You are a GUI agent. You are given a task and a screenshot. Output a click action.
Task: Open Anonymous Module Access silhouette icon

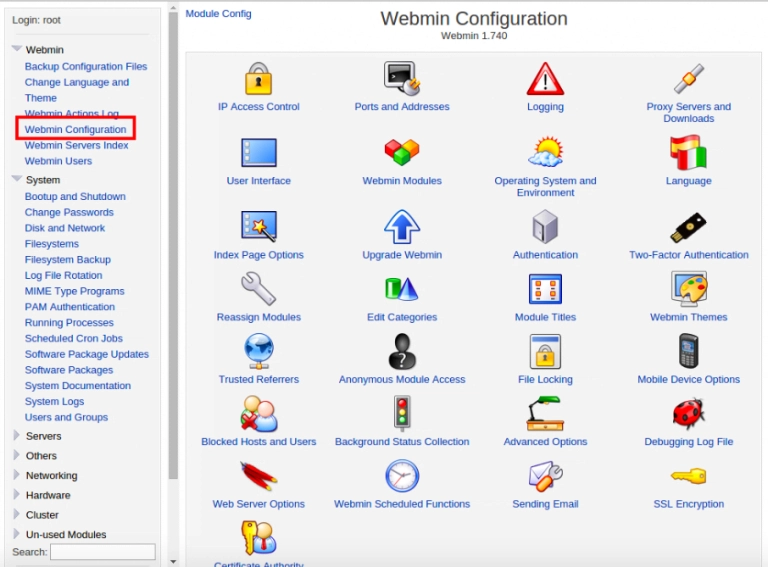(x=402, y=351)
